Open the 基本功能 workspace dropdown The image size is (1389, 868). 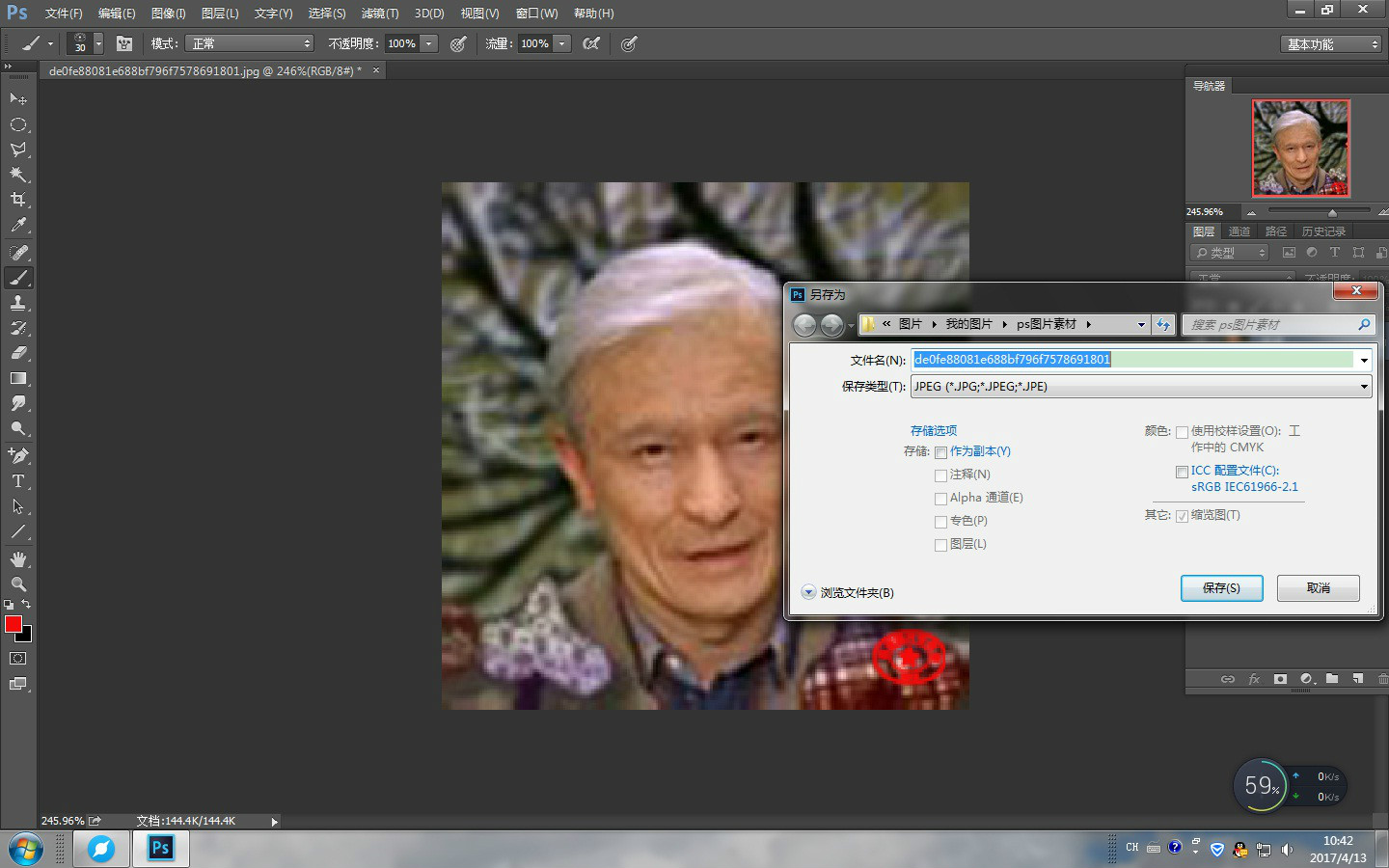pyautogui.click(x=1331, y=44)
